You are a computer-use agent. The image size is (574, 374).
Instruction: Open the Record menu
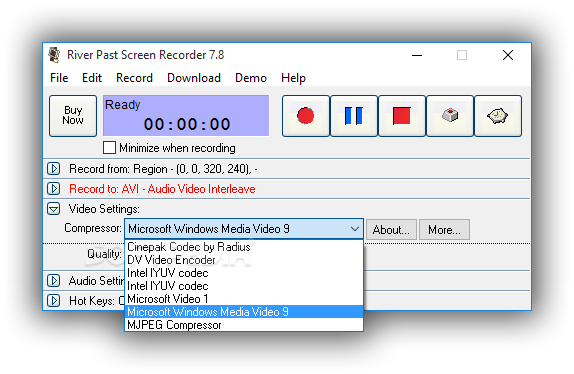tap(134, 78)
